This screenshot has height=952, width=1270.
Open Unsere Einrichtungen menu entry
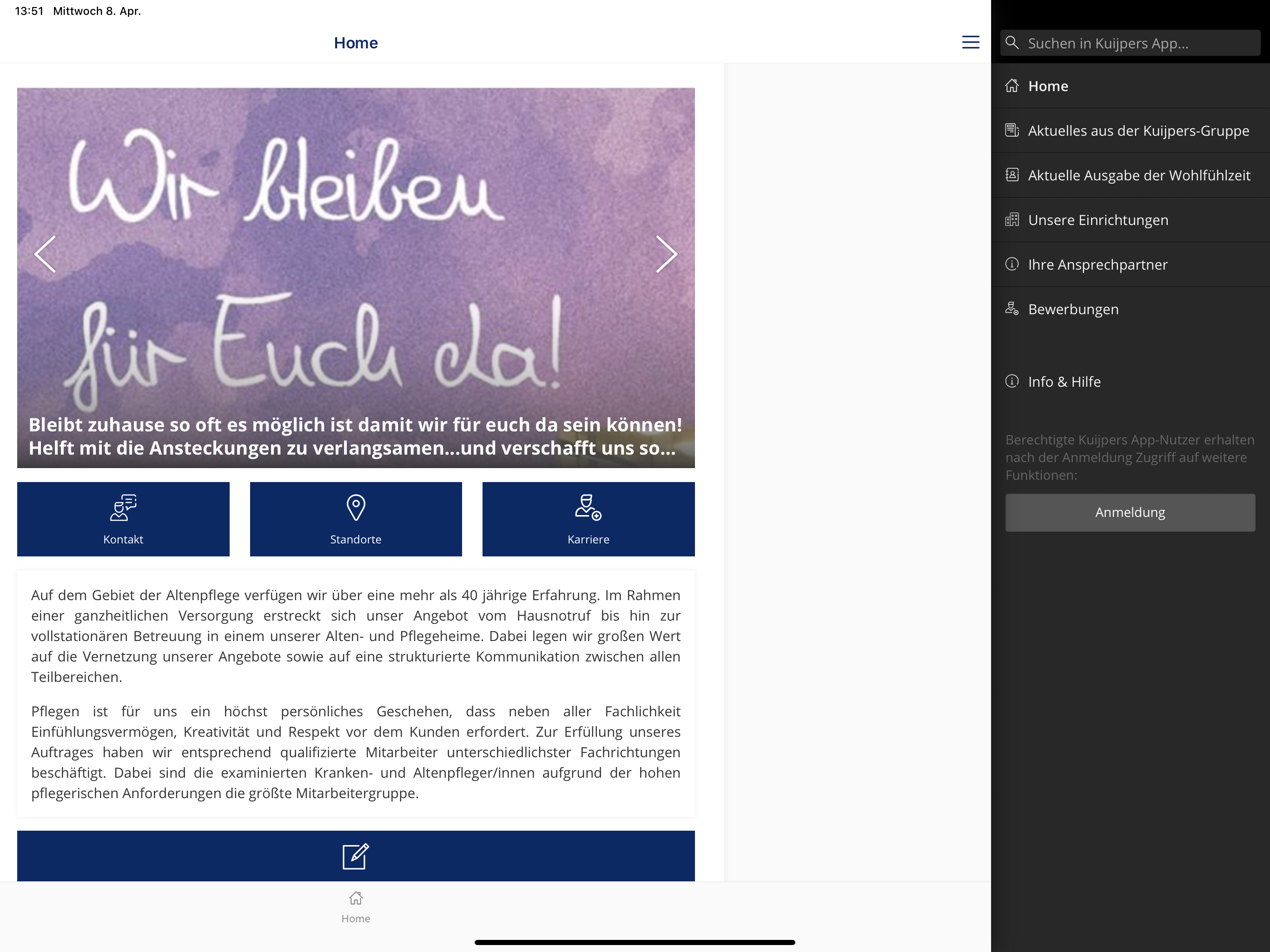[1130, 220]
